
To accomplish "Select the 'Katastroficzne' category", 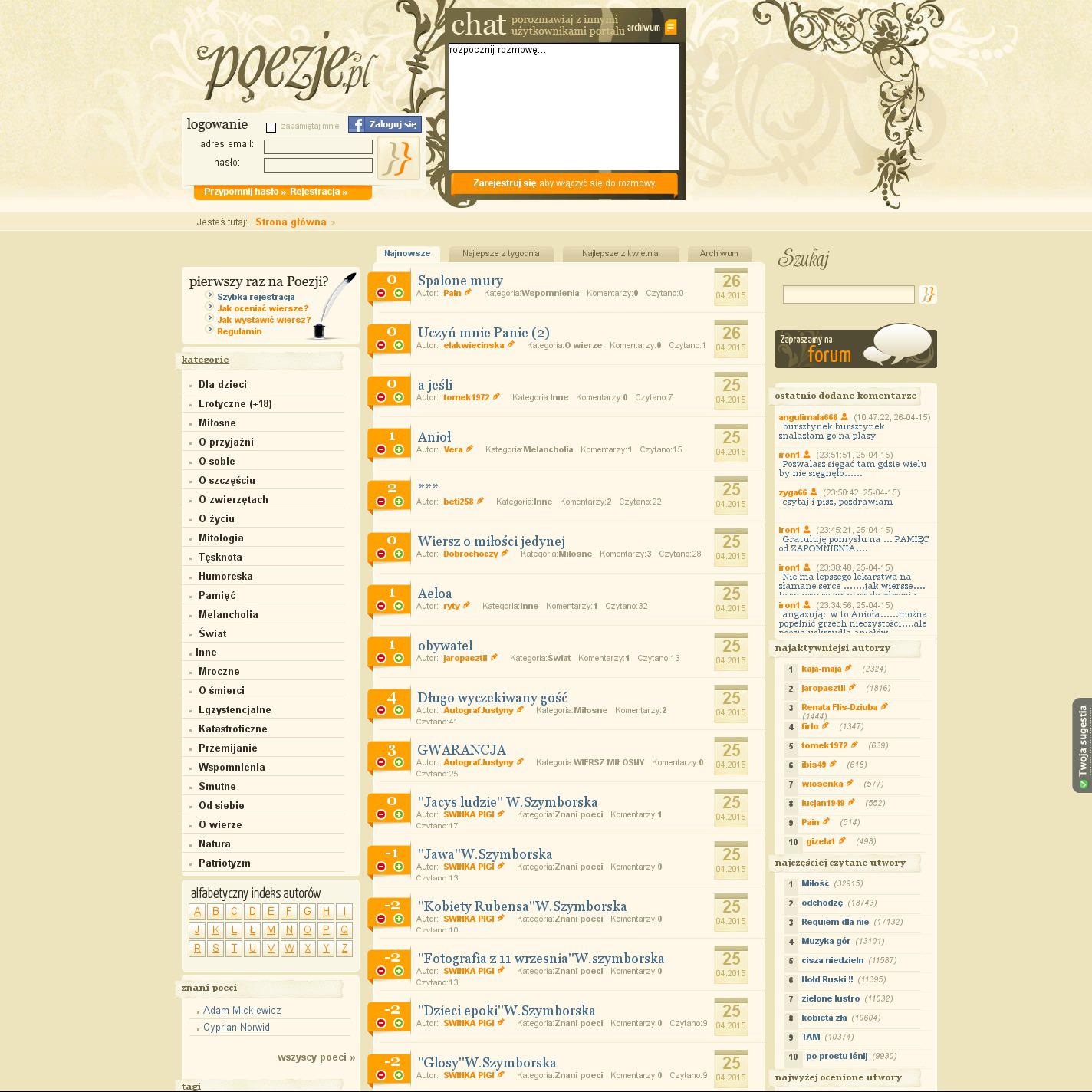I will click(x=233, y=729).
